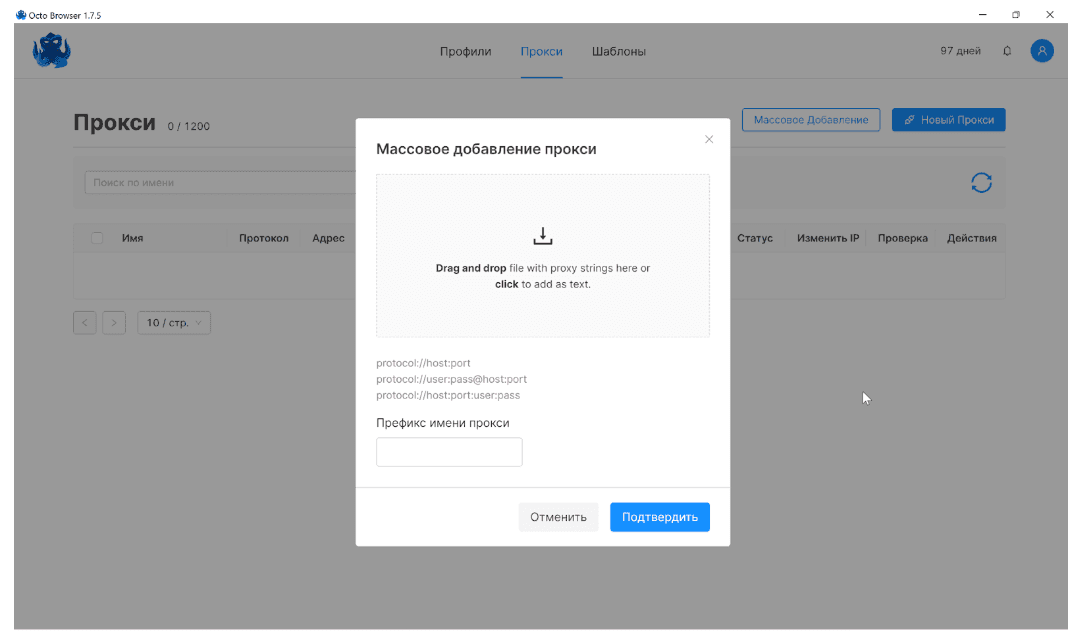Click the Поиск по имени search field
The width and height of the screenshot is (1082, 640).
[x=220, y=183]
